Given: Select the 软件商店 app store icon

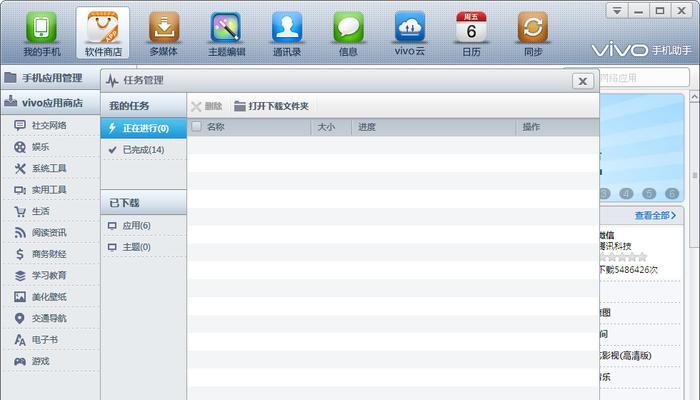Looking at the screenshot, I should pos(103,33).
